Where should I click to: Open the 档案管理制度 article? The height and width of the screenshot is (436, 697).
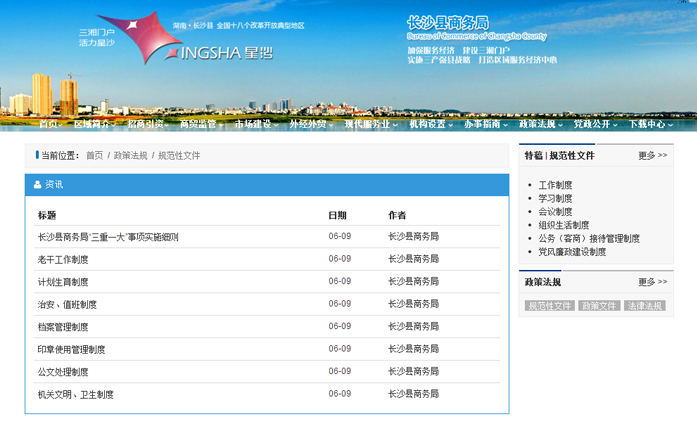63,327
